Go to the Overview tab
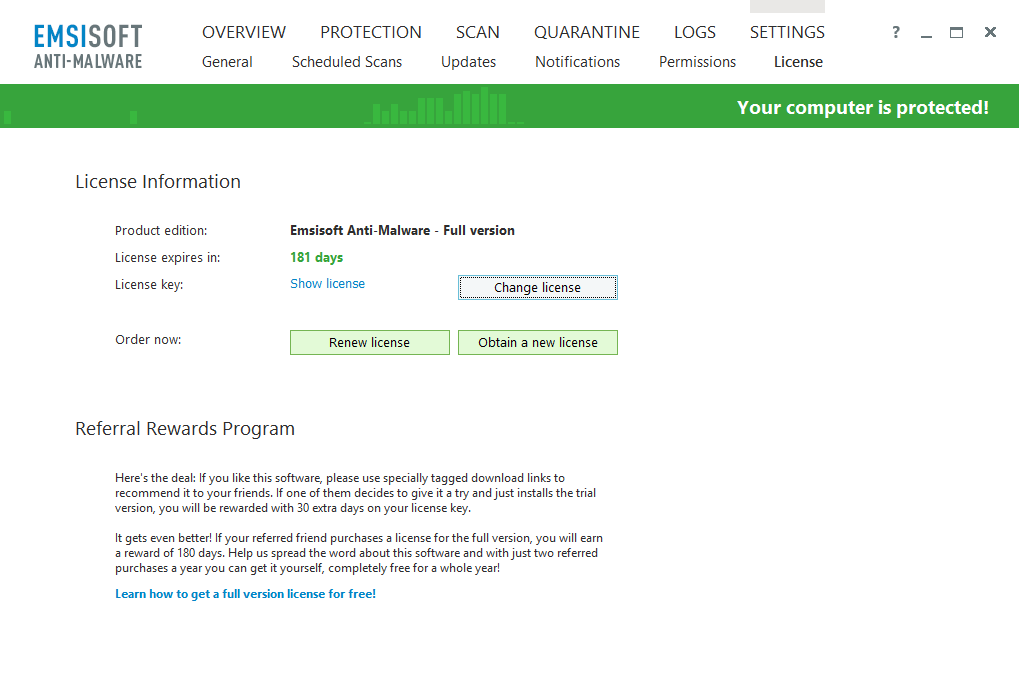The width and height of the screenshot is (1019, 684). (x=244, y=32)
